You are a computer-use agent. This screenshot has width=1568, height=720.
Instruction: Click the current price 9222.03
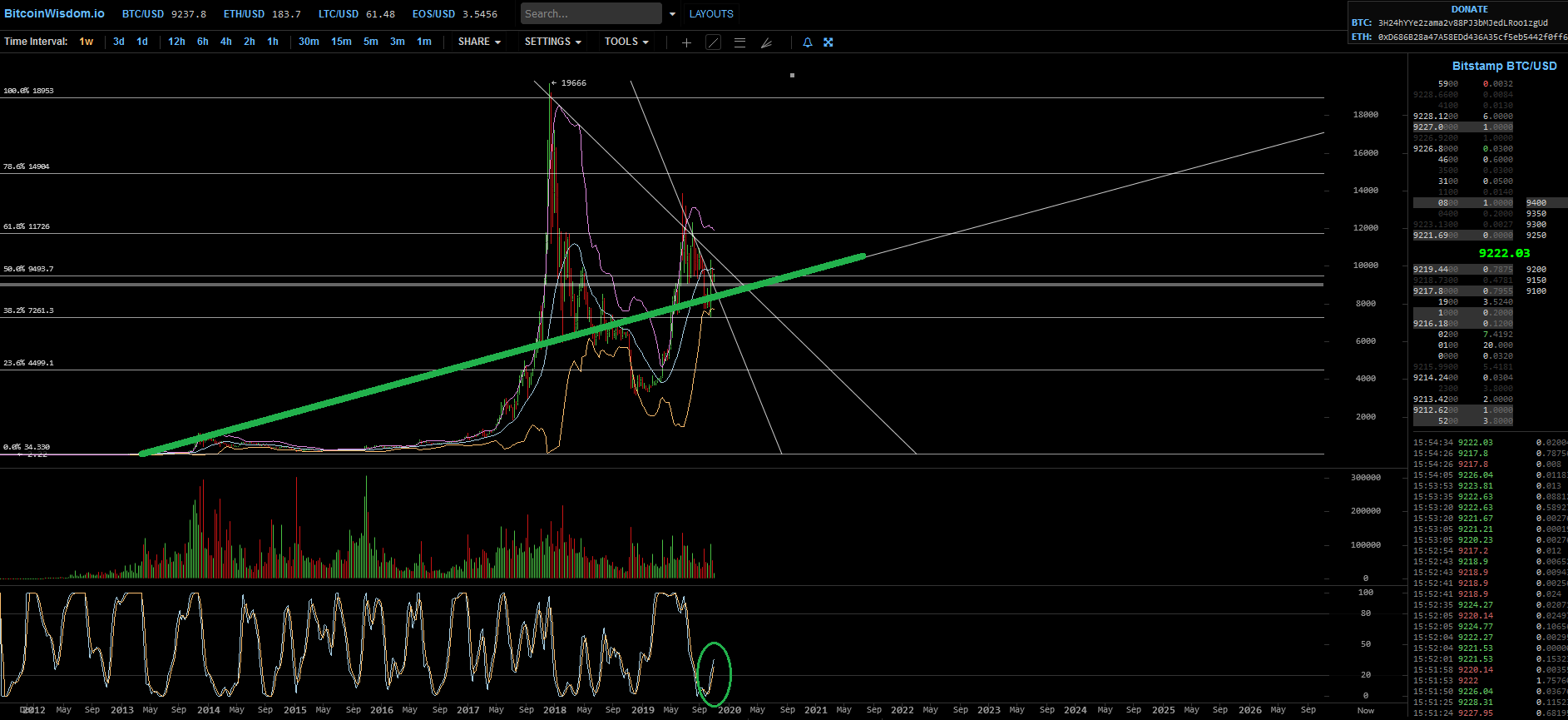[1505, 253]
